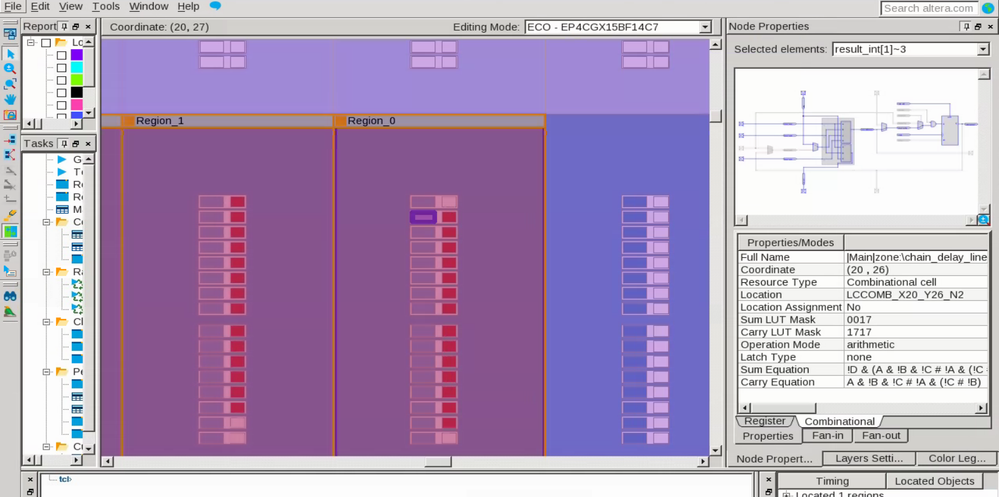Select the cyan color swatch in Report
Viewport: 999px width, 497px height.
(x=76, y=68)
